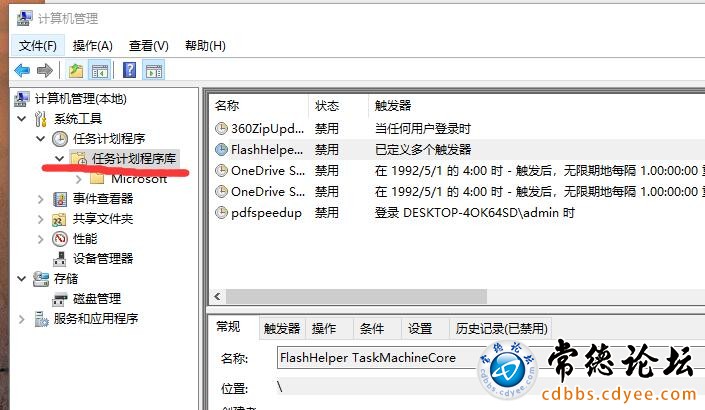Click the 存储 storage icon

41,279
